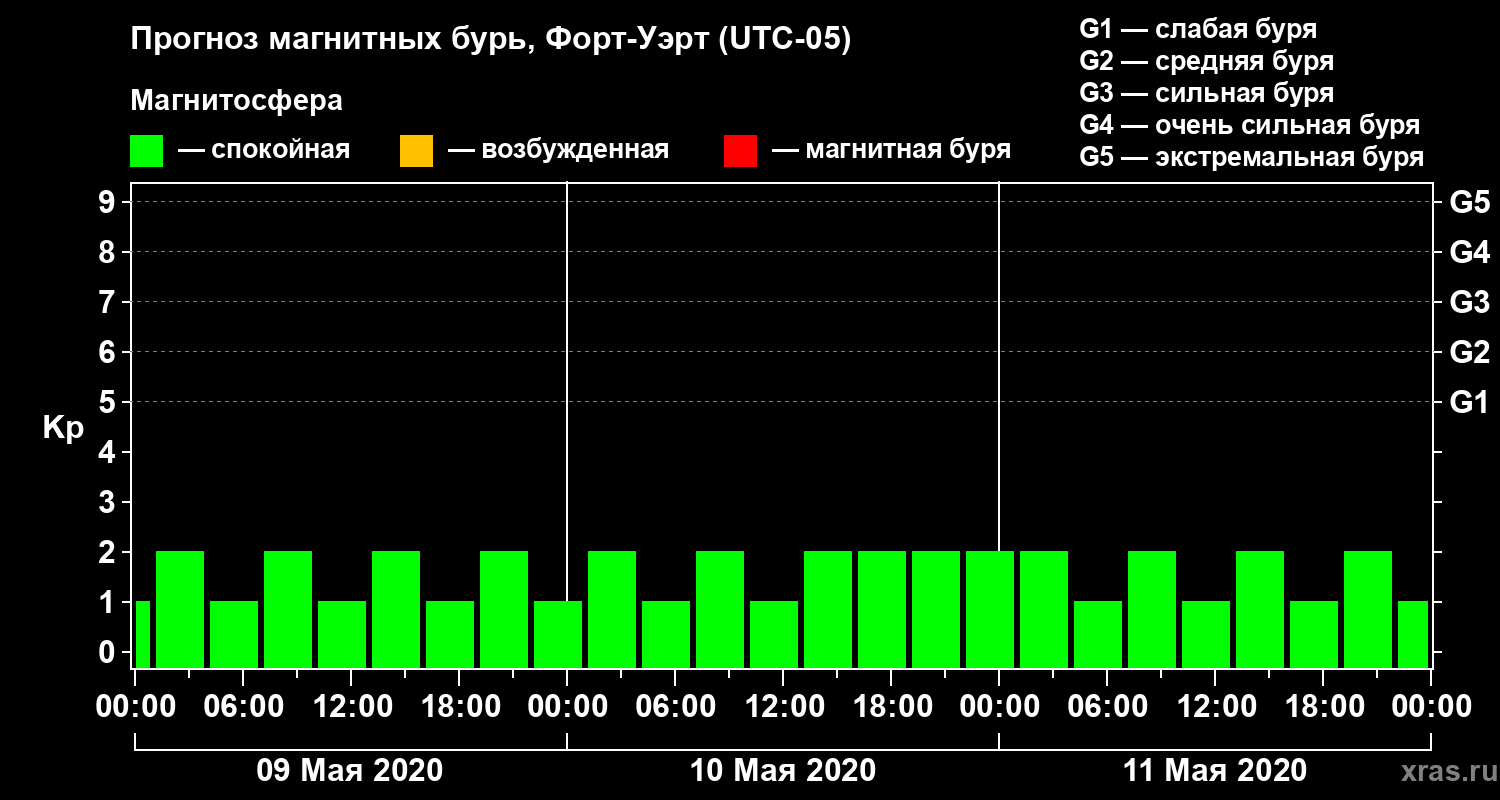Click the 'G2' label on the right axis
The width and height of the screenshot is (1500, 800).
[1469, 352]
